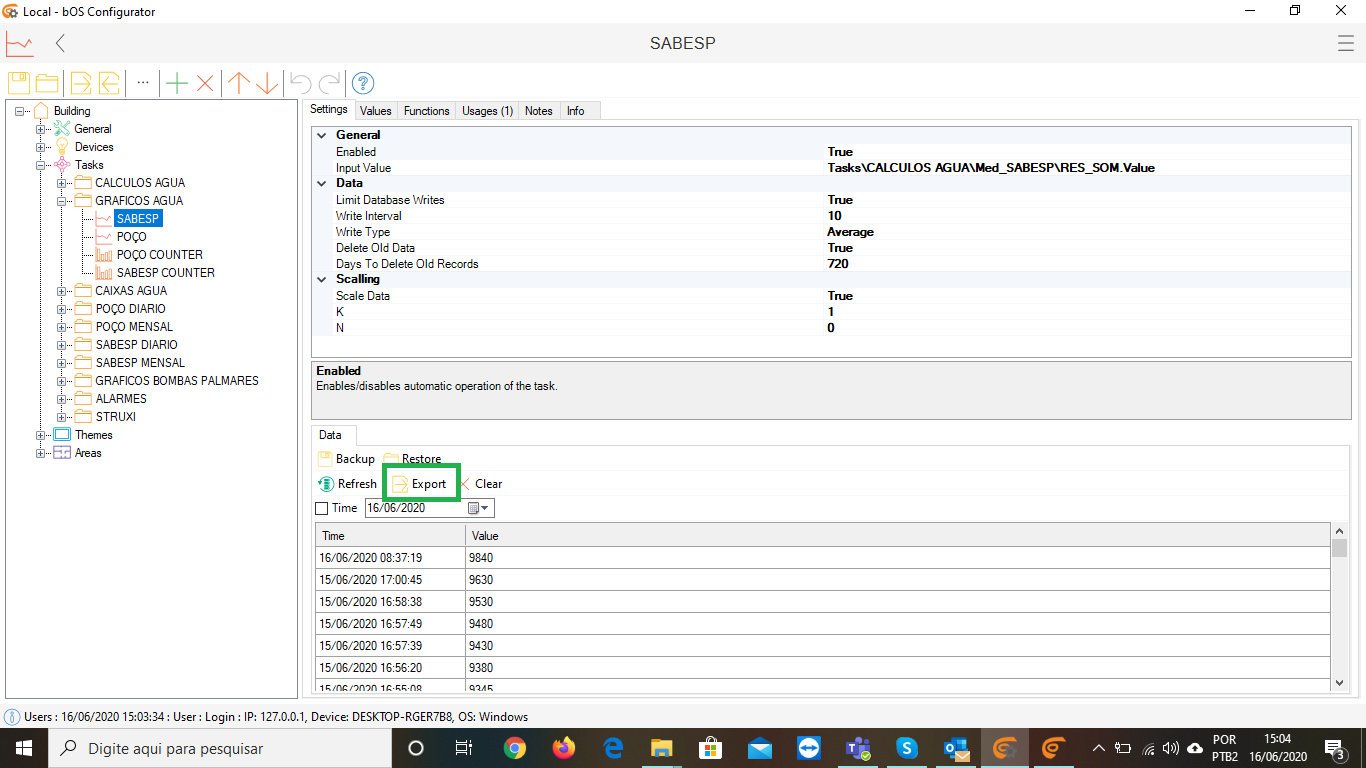
Task: Switch to the Values tab
Action: point(375,111)
